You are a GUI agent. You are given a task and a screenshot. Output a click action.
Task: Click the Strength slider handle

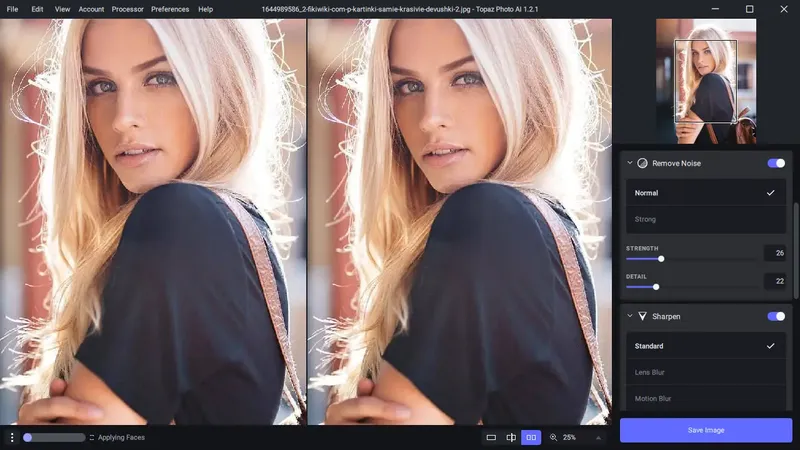(x=661, y=259)
